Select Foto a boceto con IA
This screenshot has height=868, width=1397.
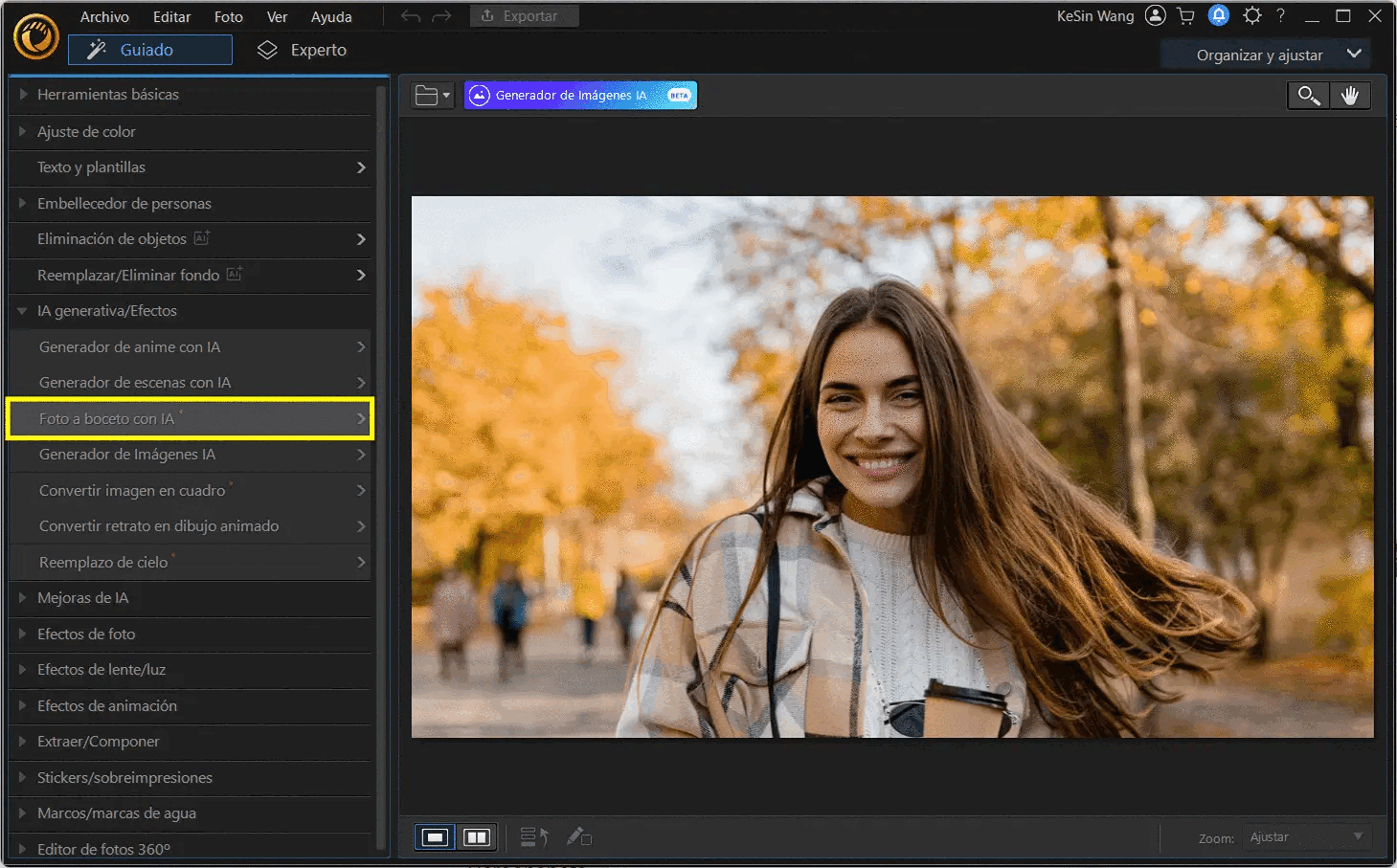click(x=190, y=419)
